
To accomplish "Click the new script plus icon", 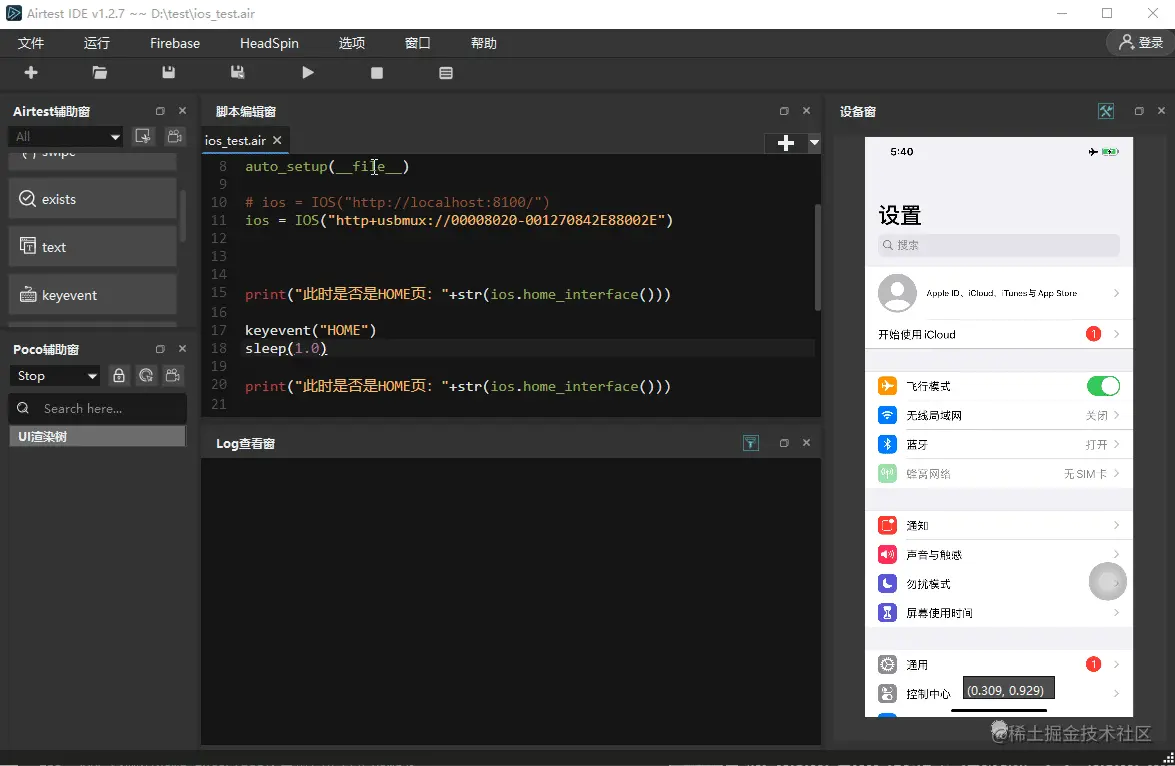I will (31, 73).
